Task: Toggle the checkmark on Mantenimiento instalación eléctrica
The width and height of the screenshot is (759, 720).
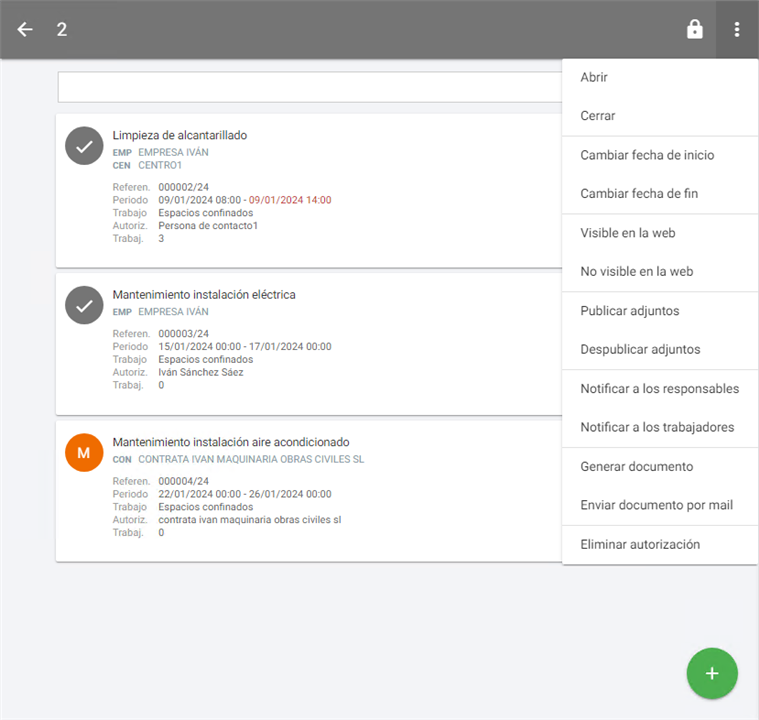Action: [84, 305]
